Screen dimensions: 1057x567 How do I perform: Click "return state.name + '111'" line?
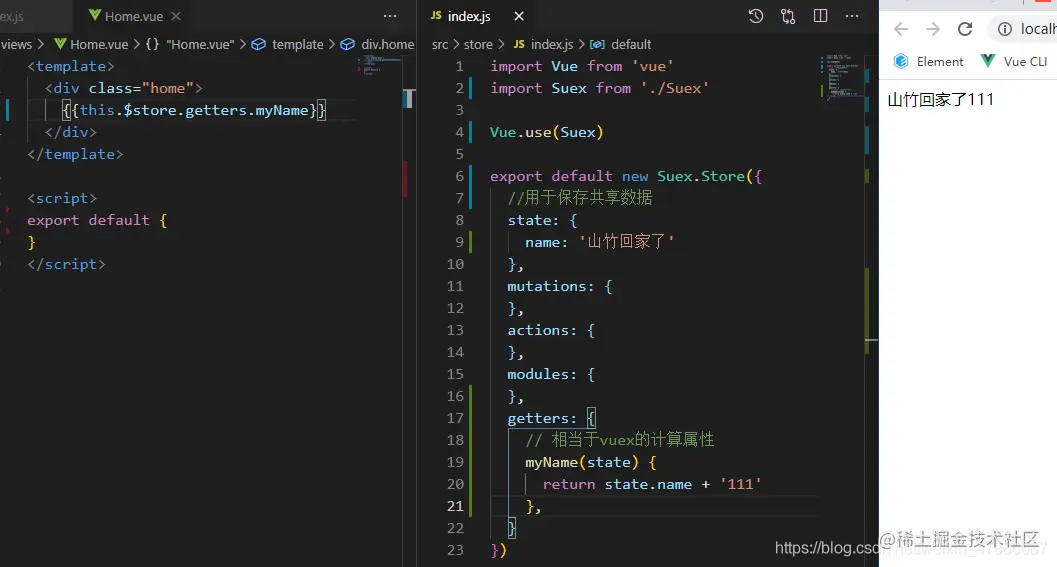(x=652, y=484)
